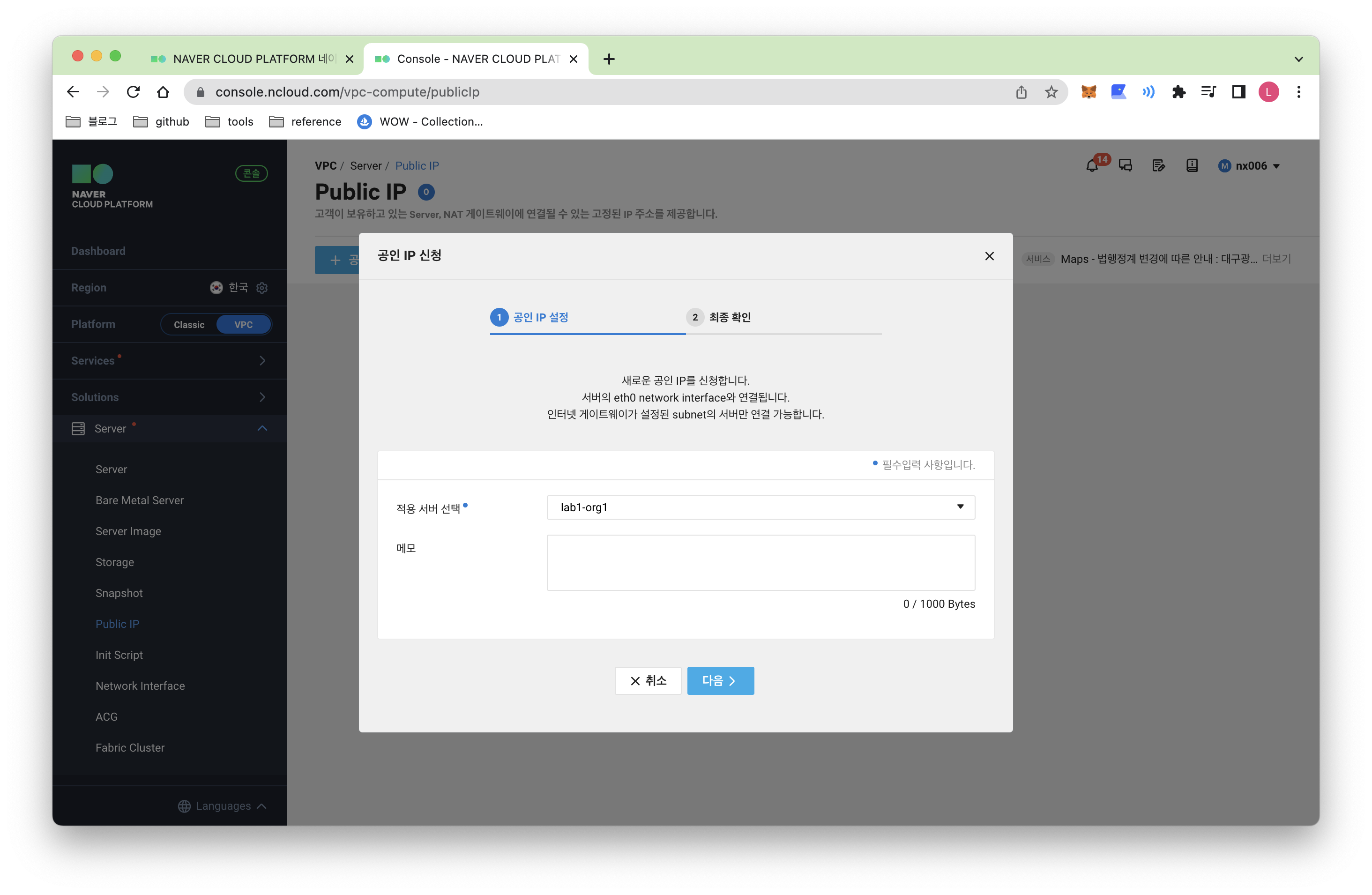The height and width of the screenshot is (895, 1372).
Task: Open the chat support icon
Action: [1125, 166]
